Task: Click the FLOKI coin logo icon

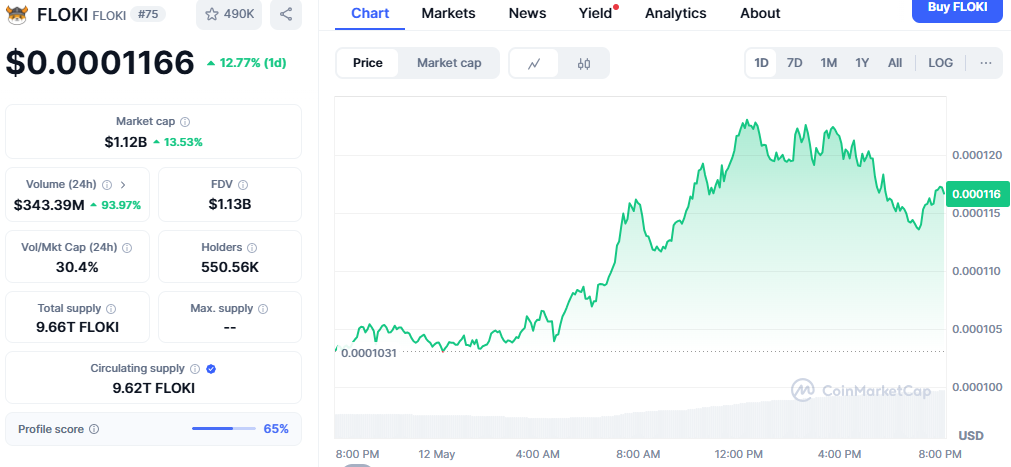Action: pos(17,14)
